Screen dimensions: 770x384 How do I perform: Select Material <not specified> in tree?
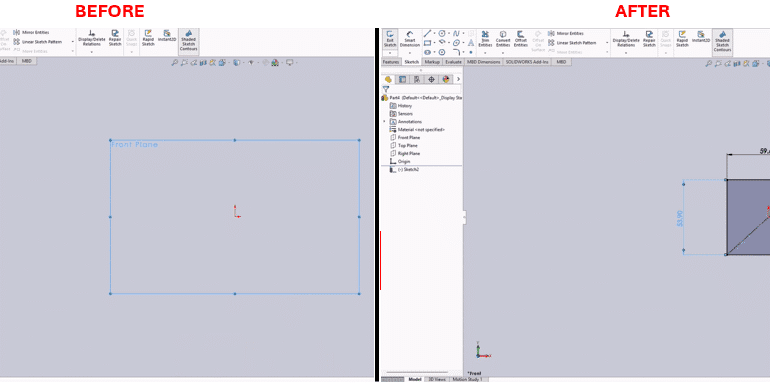click(417, 130)
